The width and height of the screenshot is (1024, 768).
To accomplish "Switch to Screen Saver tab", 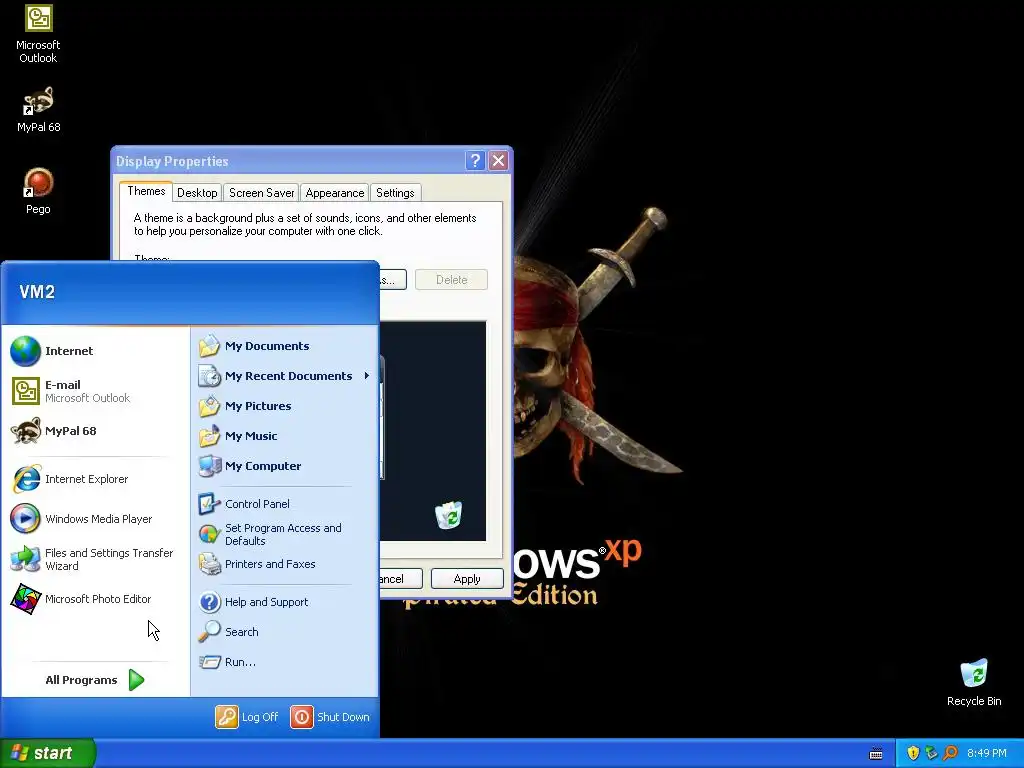I will [x=261, y=193].
